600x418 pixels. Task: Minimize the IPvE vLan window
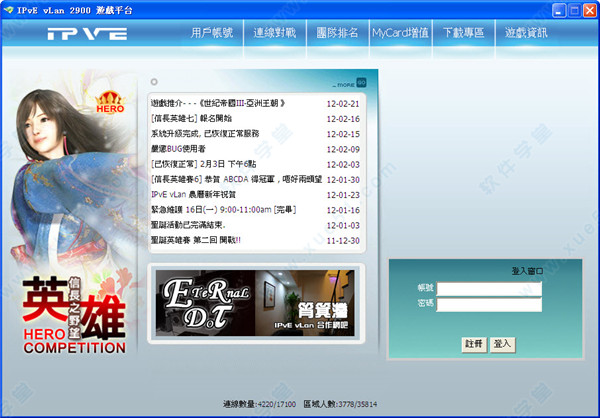click(x=559, y=10)
